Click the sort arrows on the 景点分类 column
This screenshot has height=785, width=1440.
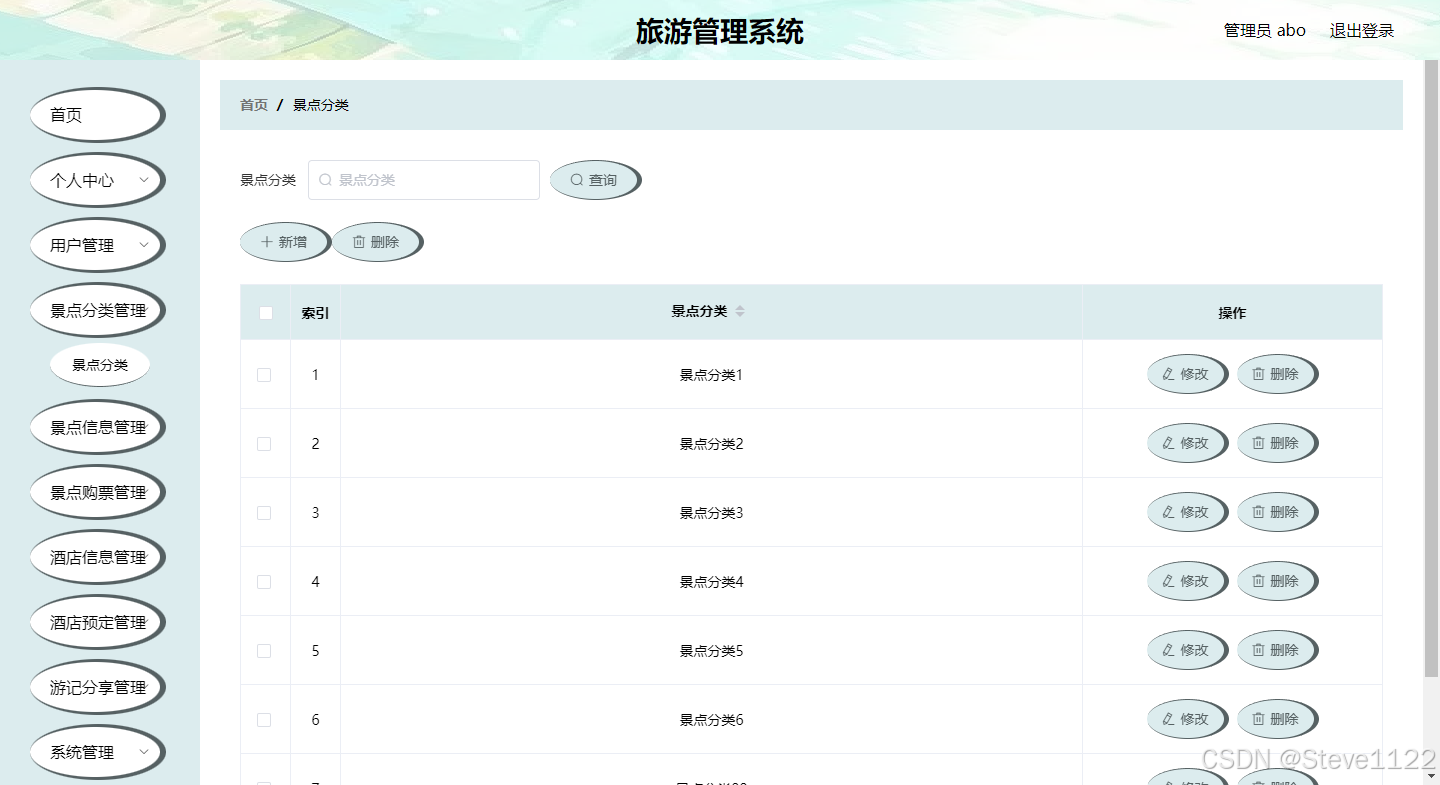click(x=739, y=312)
